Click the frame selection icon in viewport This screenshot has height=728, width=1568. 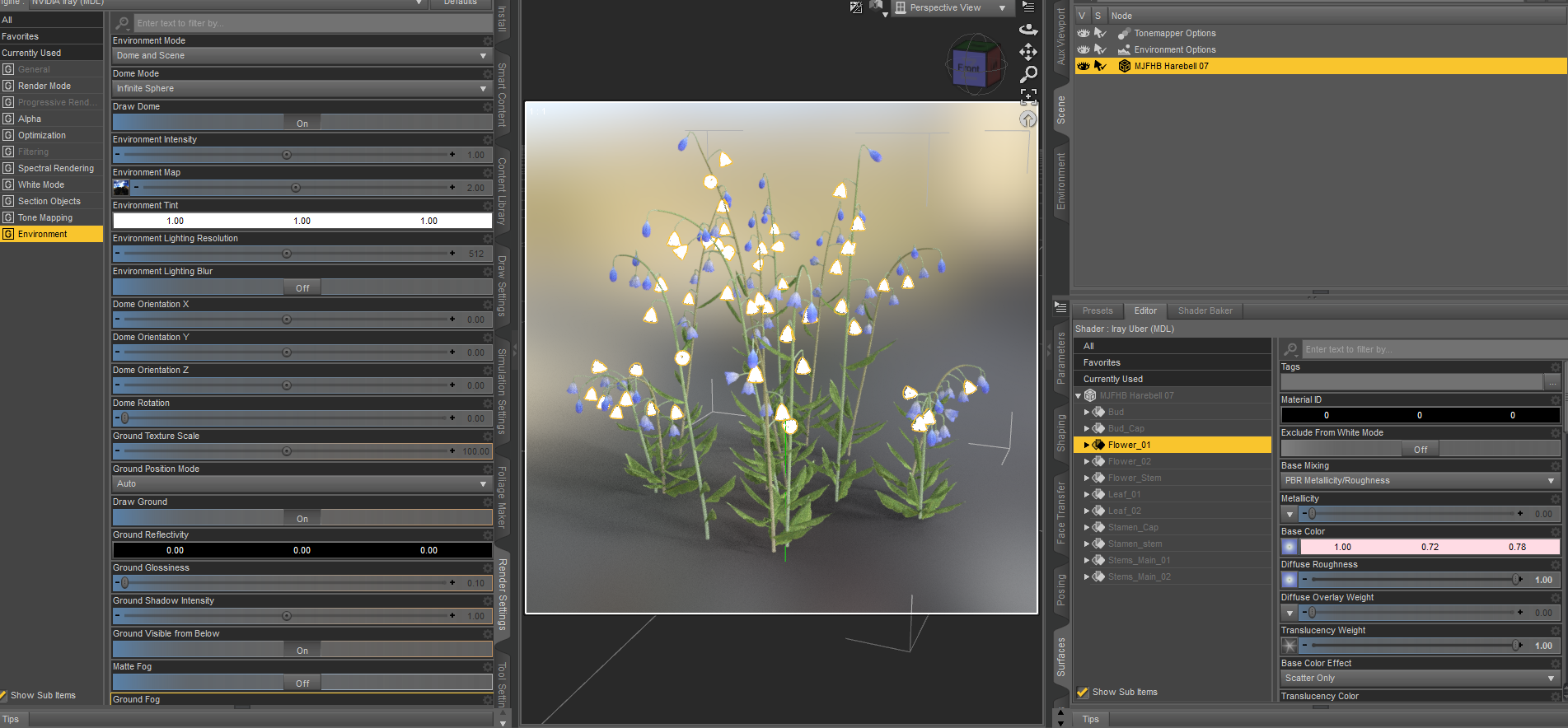click(x=1028, y=96)
